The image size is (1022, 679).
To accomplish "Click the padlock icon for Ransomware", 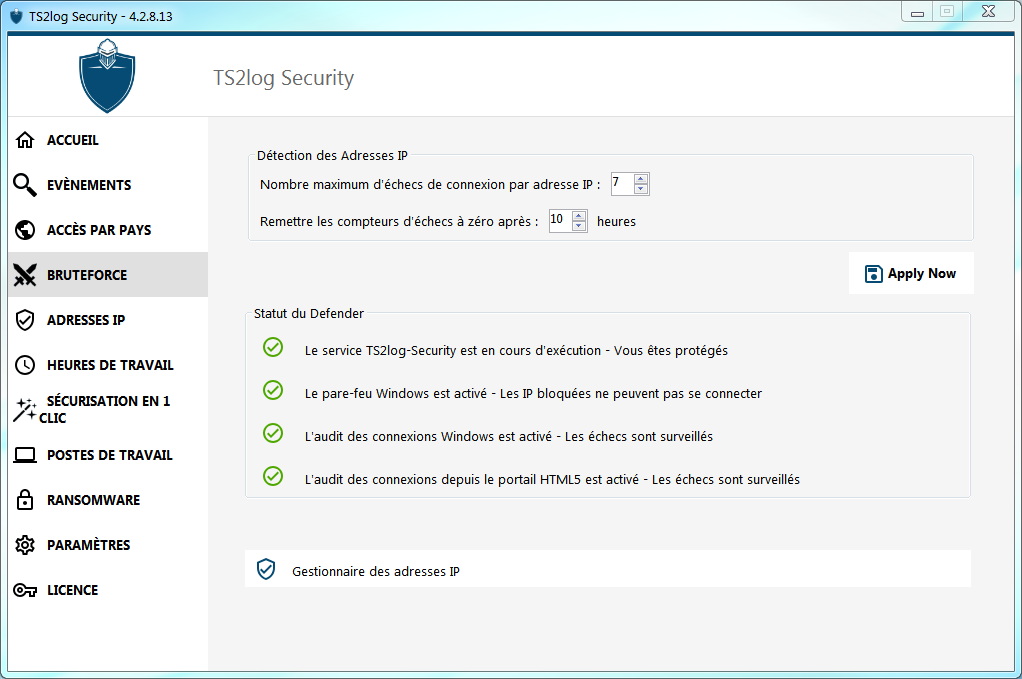I will [25, 500].
